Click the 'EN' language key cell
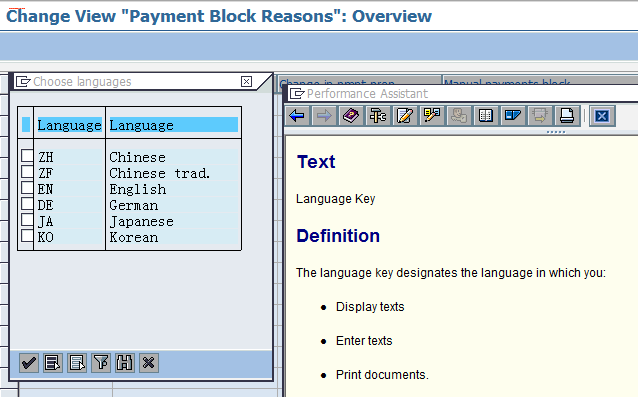Viewport: 638px width, 397px height. (70, 189)
